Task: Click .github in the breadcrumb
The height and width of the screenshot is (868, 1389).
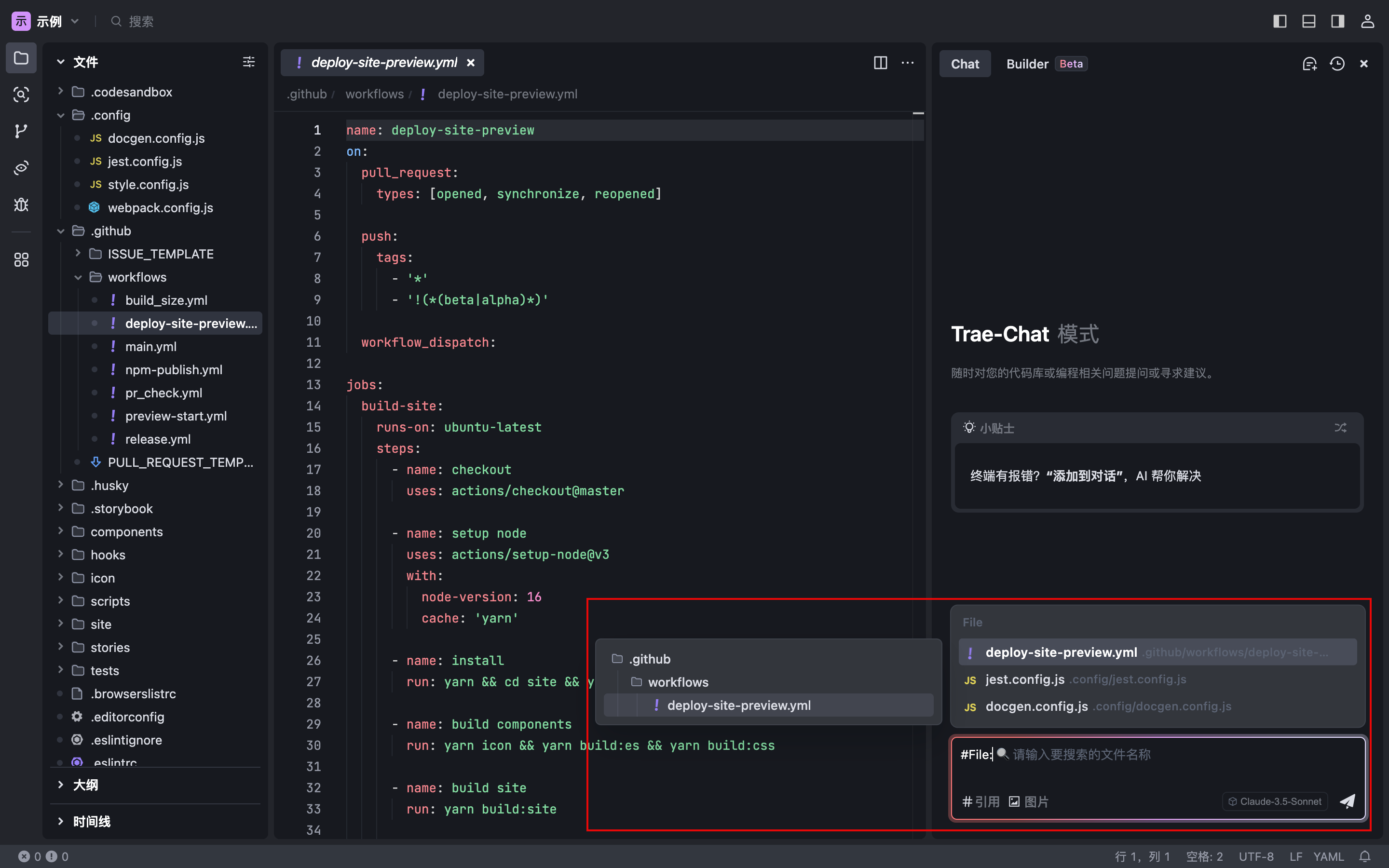Action: [x=307, y=94]
